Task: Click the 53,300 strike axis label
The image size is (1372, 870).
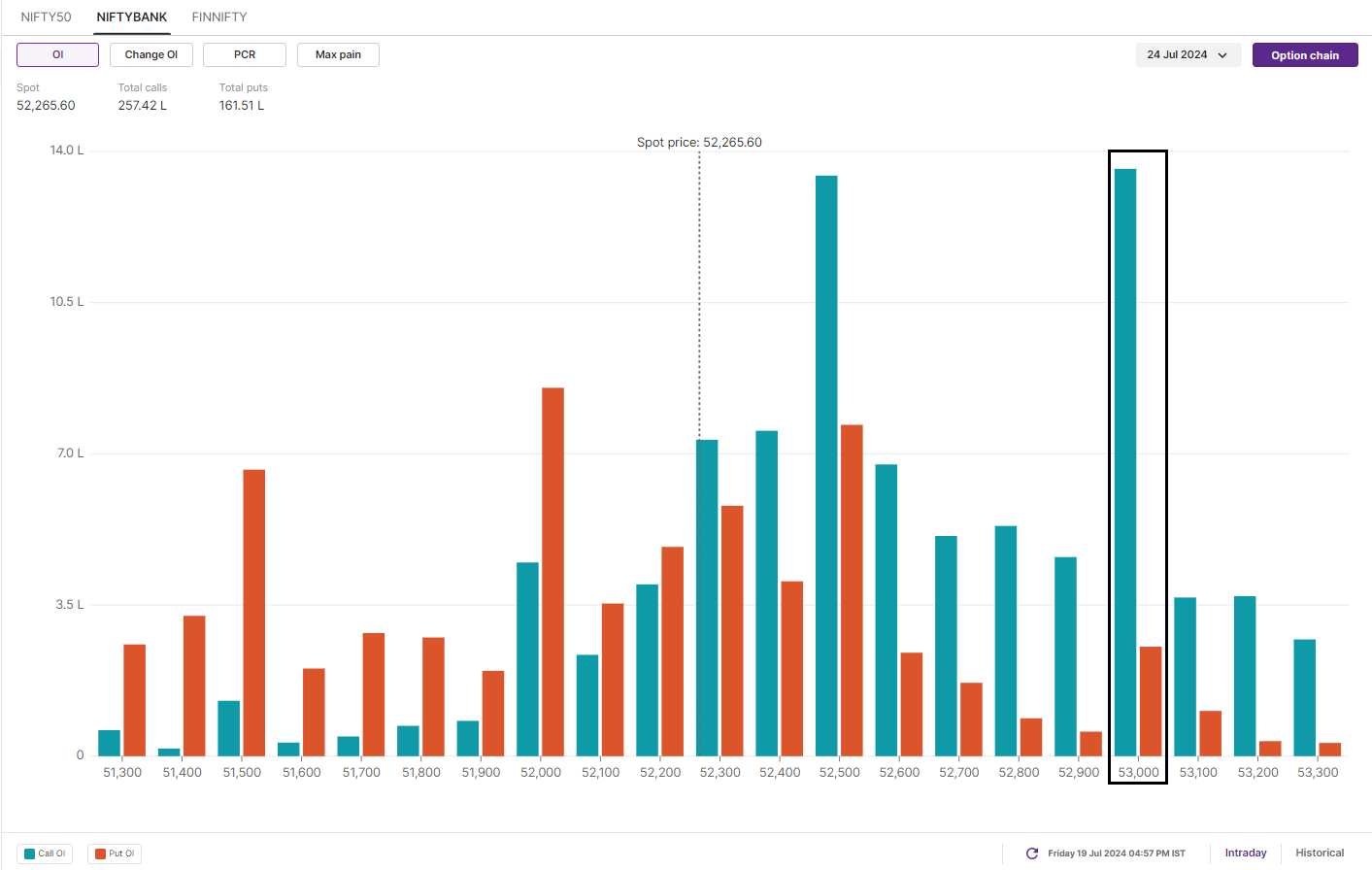Action: pos(1318,772)
